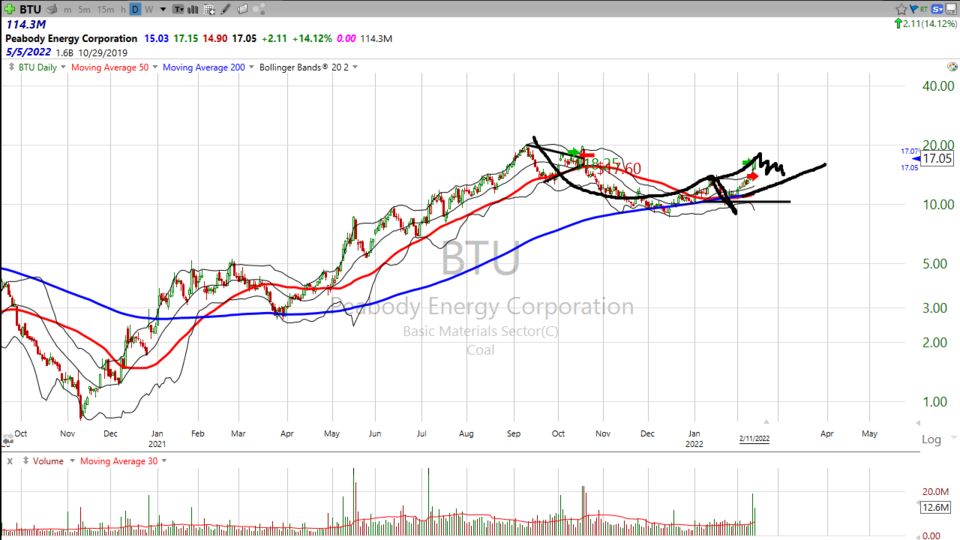
Task: Select the Weekly 'W' timeframe
Action: [x=149, y=10]
